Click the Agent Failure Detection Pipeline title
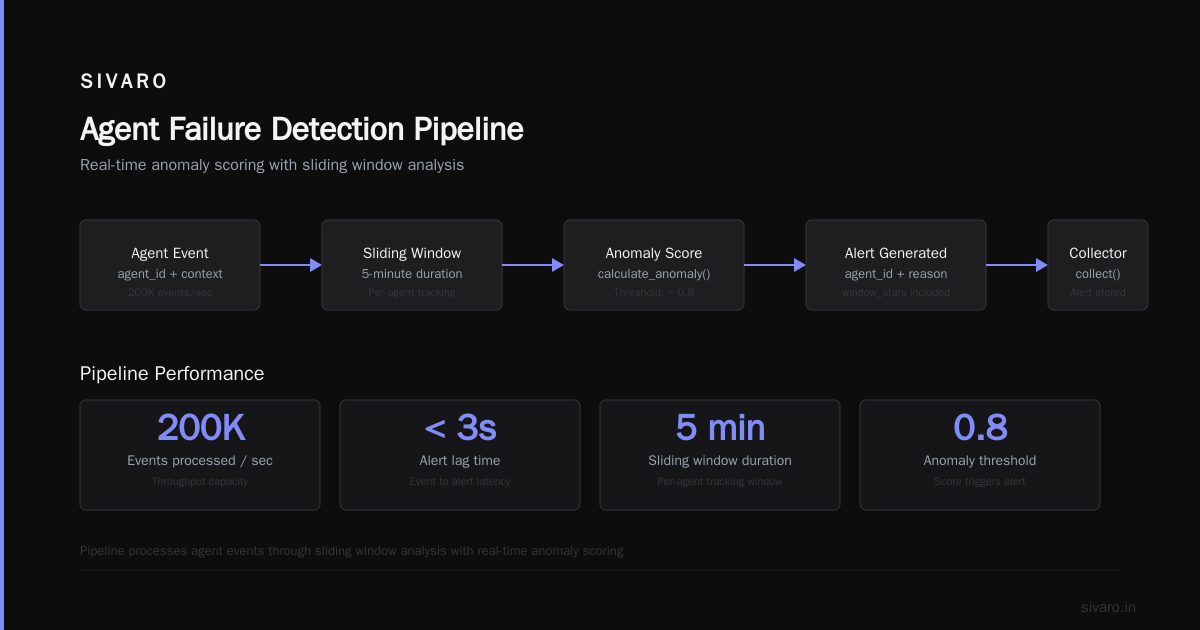Viewport: 1200px width, 630px height. coord(301,129)
